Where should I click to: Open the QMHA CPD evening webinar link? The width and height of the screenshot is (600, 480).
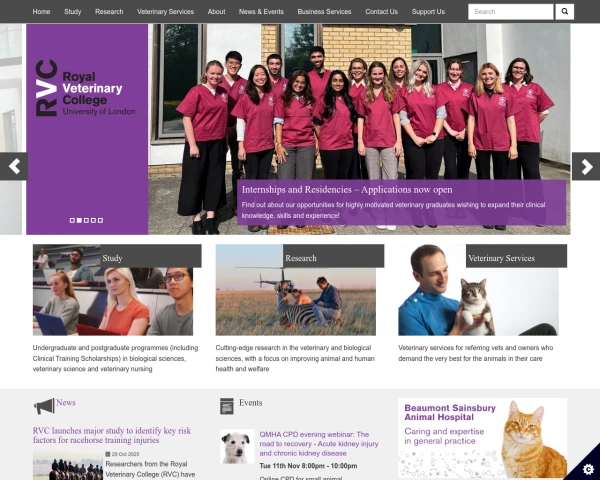(319, 444)
